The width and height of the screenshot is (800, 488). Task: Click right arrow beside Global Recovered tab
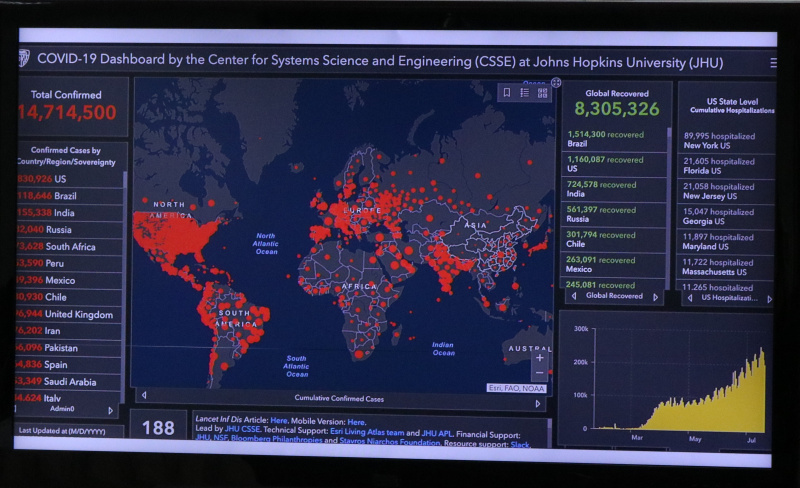[x=656, y=297]
